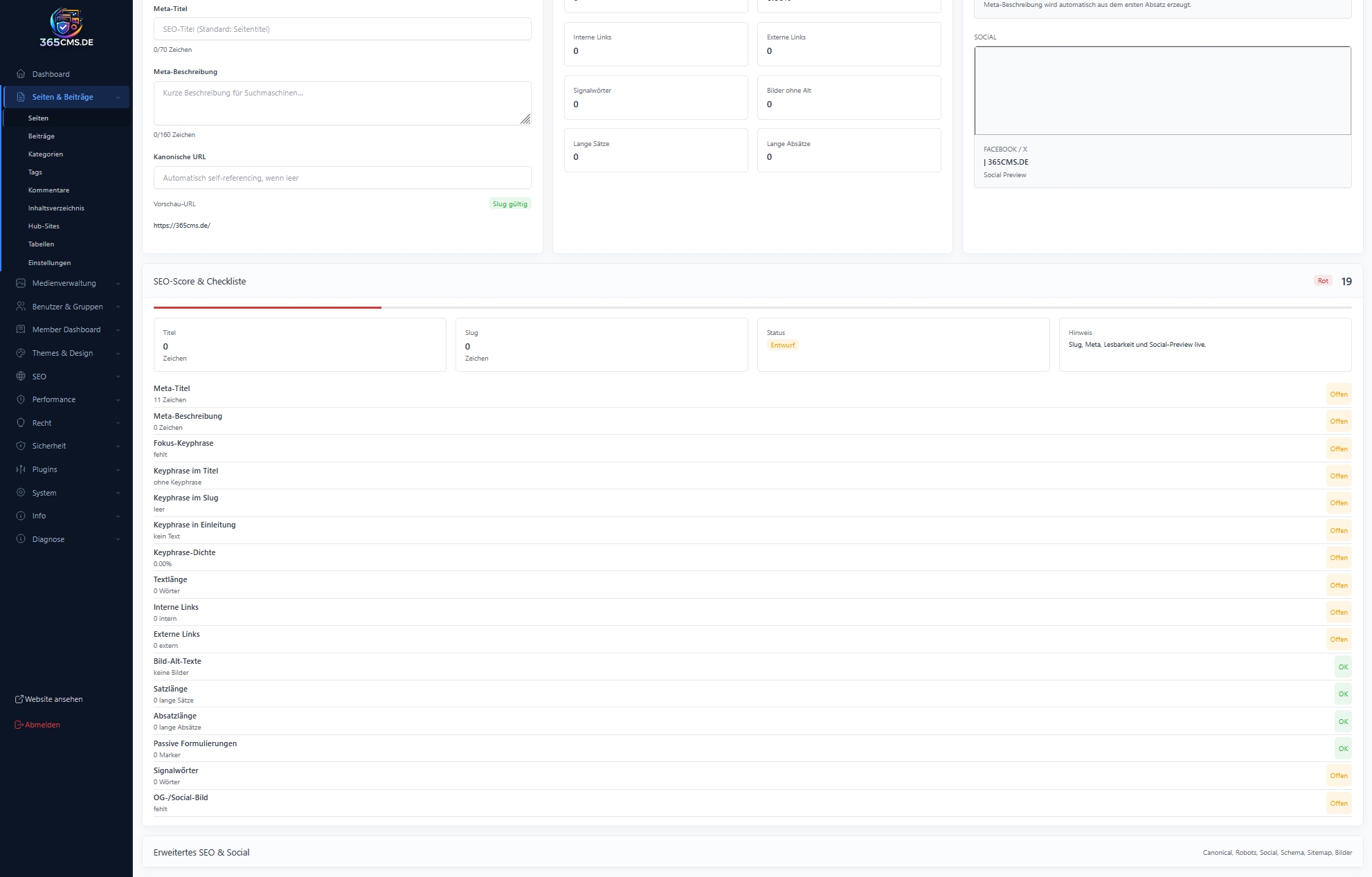
Task: Click the SEO globe icon
Action: click(21, 377)
